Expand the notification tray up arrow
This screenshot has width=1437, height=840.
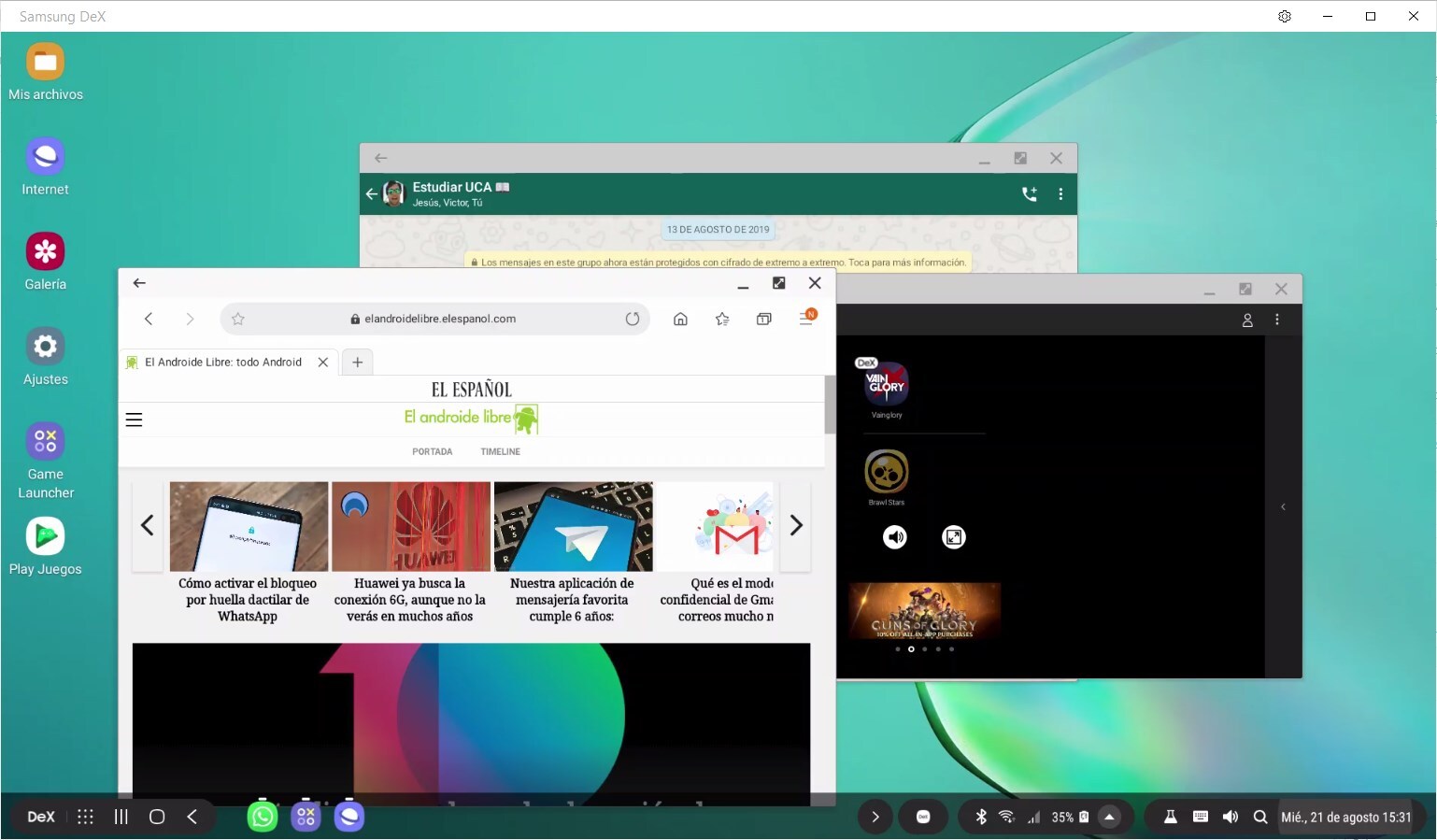pyautogui.click(x=1109, y=817)
